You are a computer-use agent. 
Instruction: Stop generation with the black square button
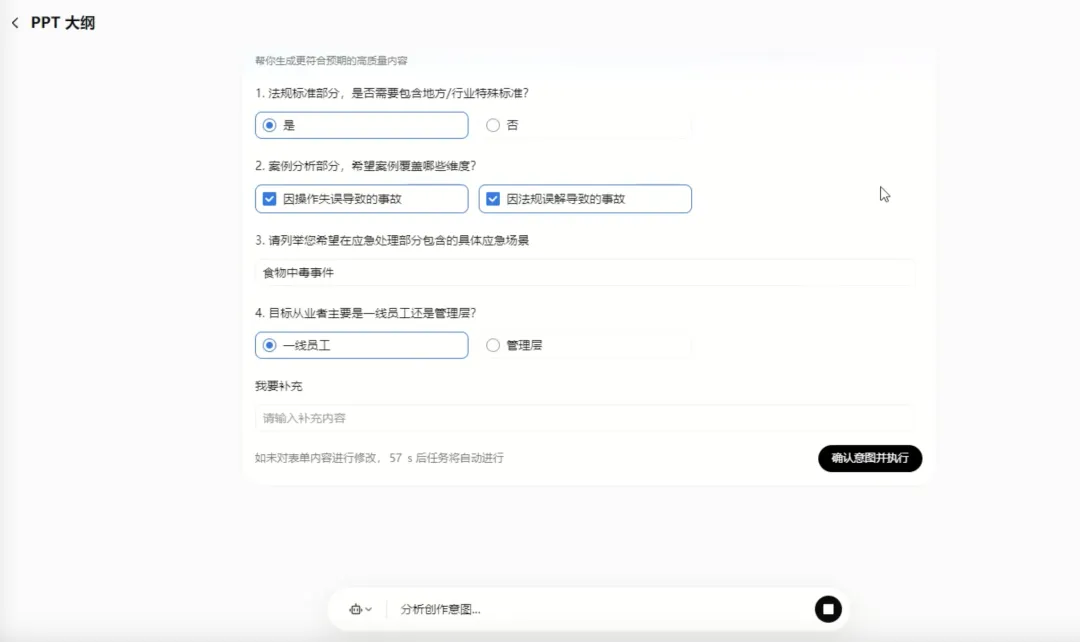click(828, 609)
